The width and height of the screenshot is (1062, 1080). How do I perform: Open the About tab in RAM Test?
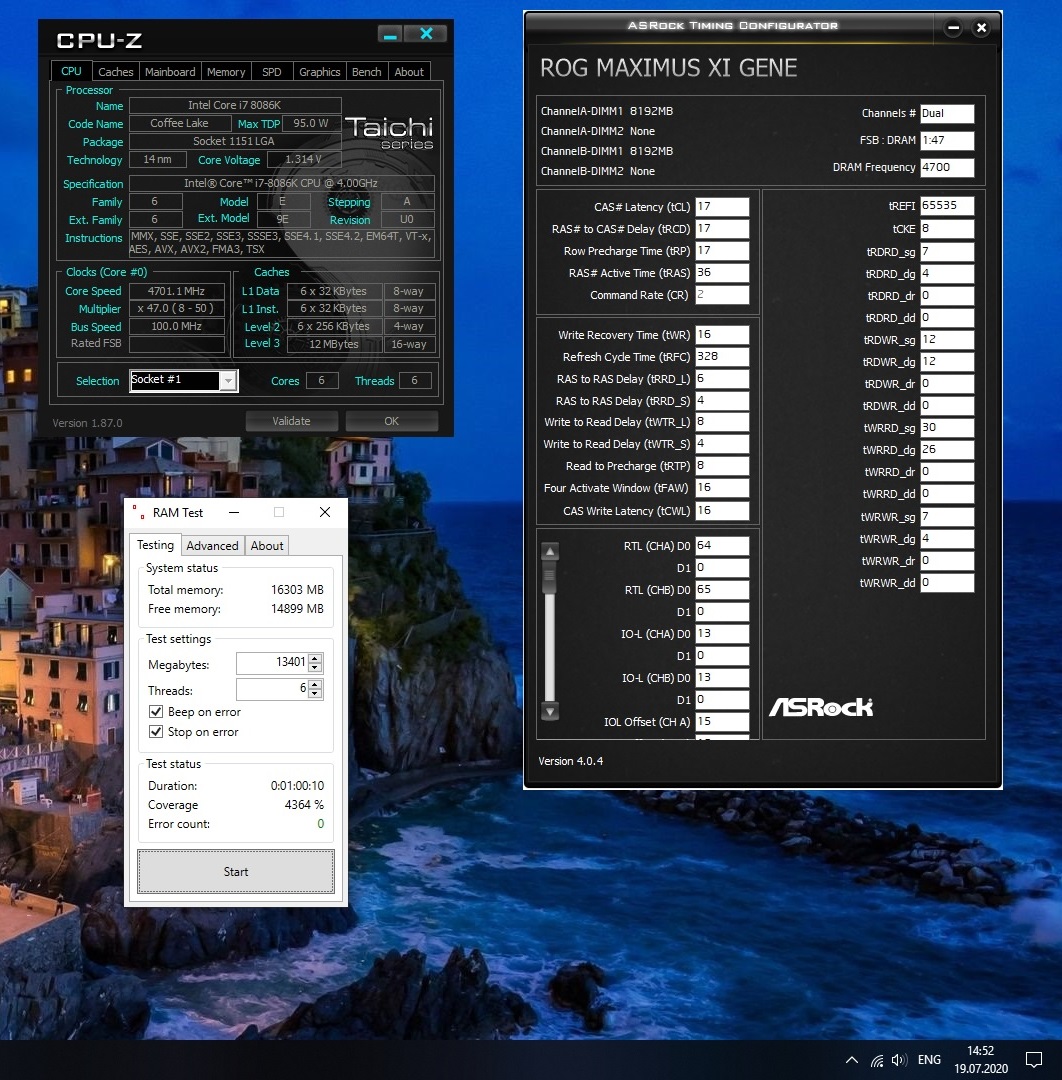pos(267,546)
